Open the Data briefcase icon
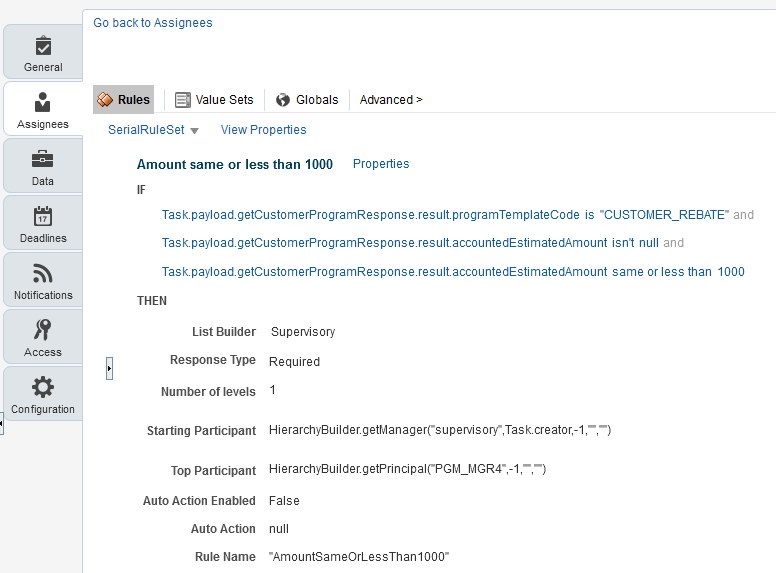The width and height of the screenshot is (776, 573). tap(43, 159)
